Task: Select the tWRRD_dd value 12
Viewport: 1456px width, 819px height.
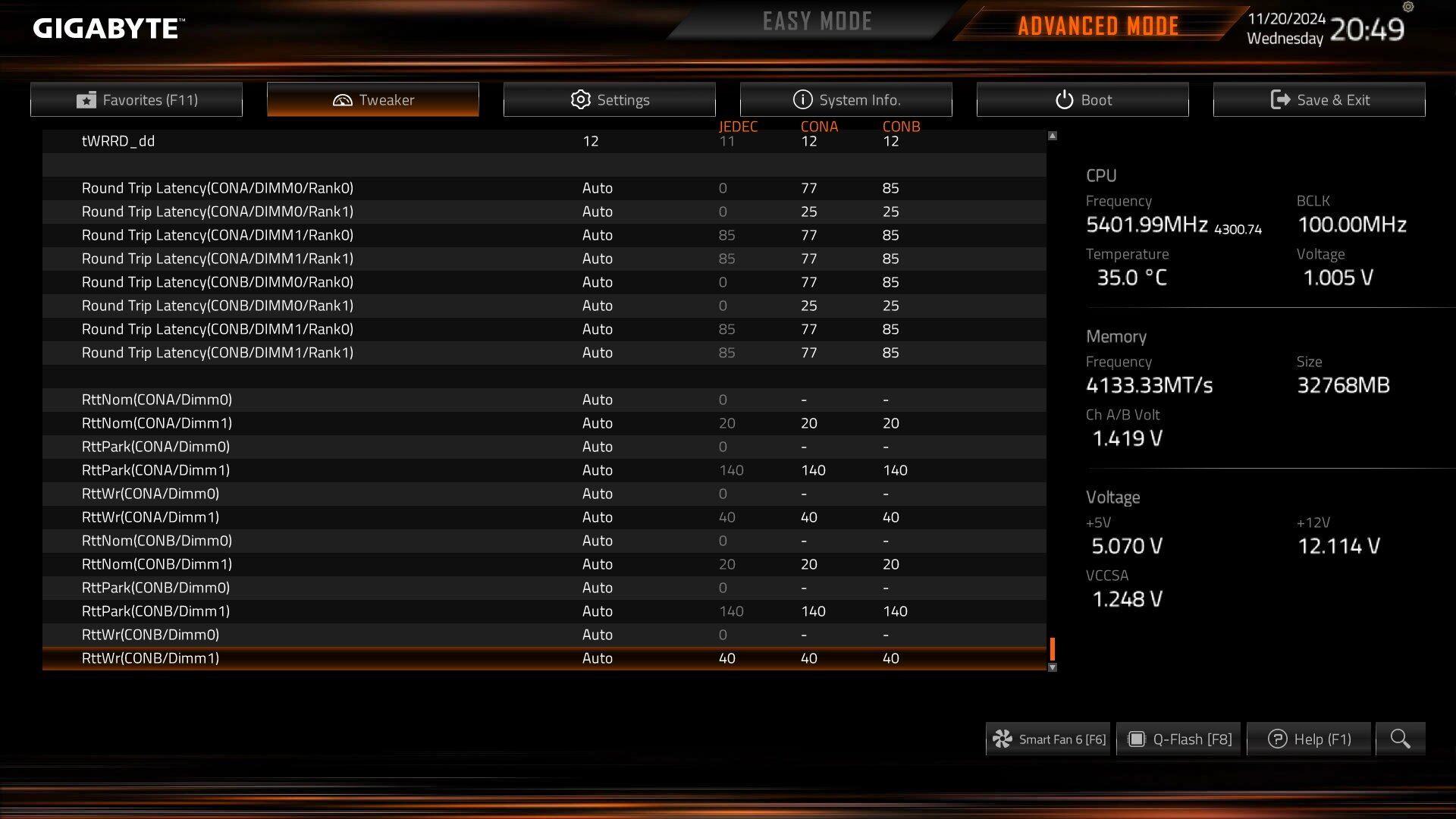Action: pos(591,141)
